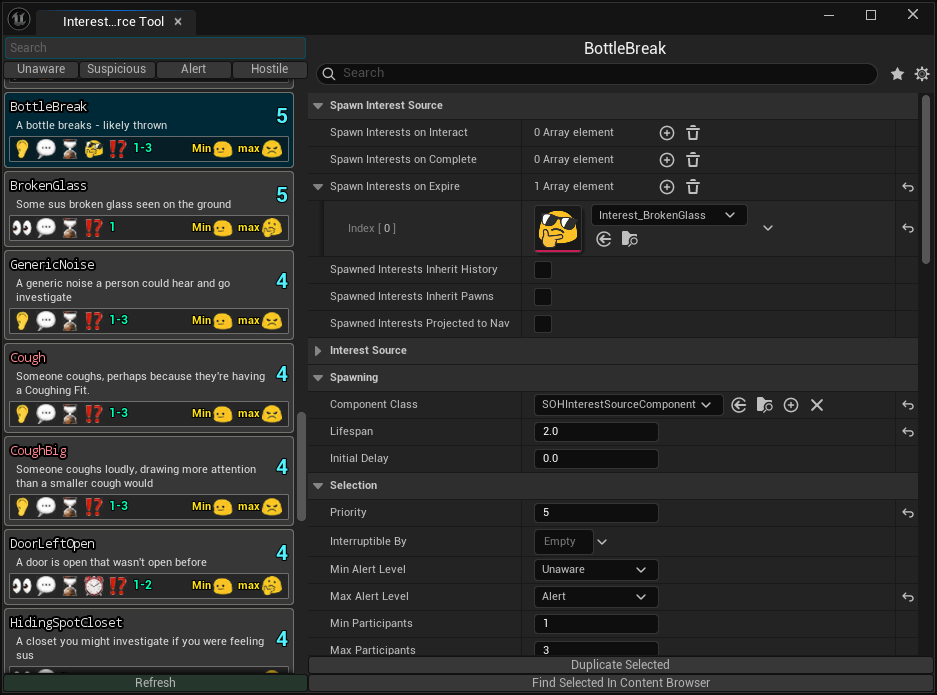This screenshot has height=695, width=937.
Task: Browse to Interest_BrokenGlass asset in Content Browser
Action: click(x=630, y=239)
